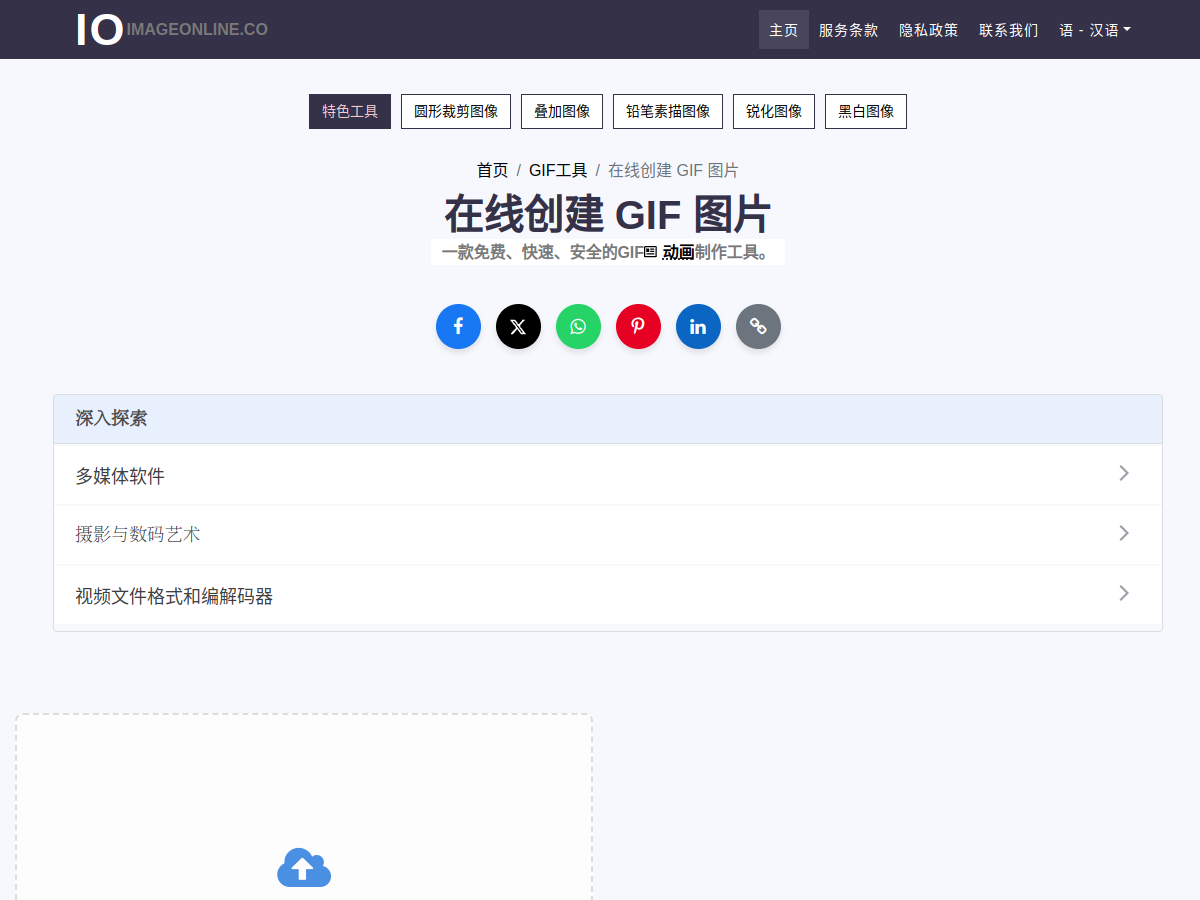This screenshot has width=1200, height=900.
Task: Open the 锐化图像 tool
Action: tap(774, 111)
